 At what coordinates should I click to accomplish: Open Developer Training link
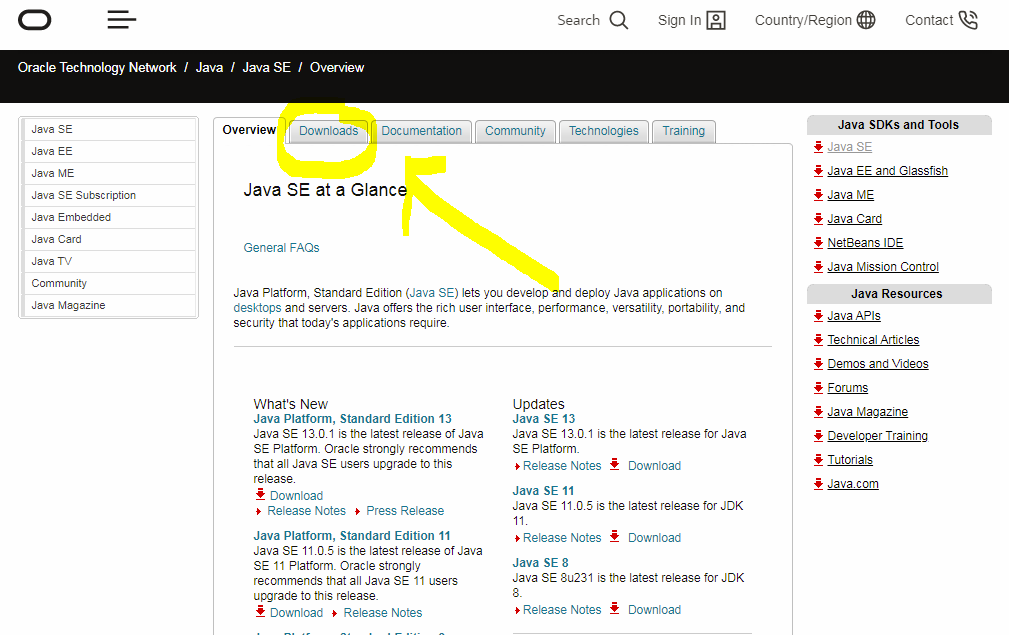click(x=878, y=436)
